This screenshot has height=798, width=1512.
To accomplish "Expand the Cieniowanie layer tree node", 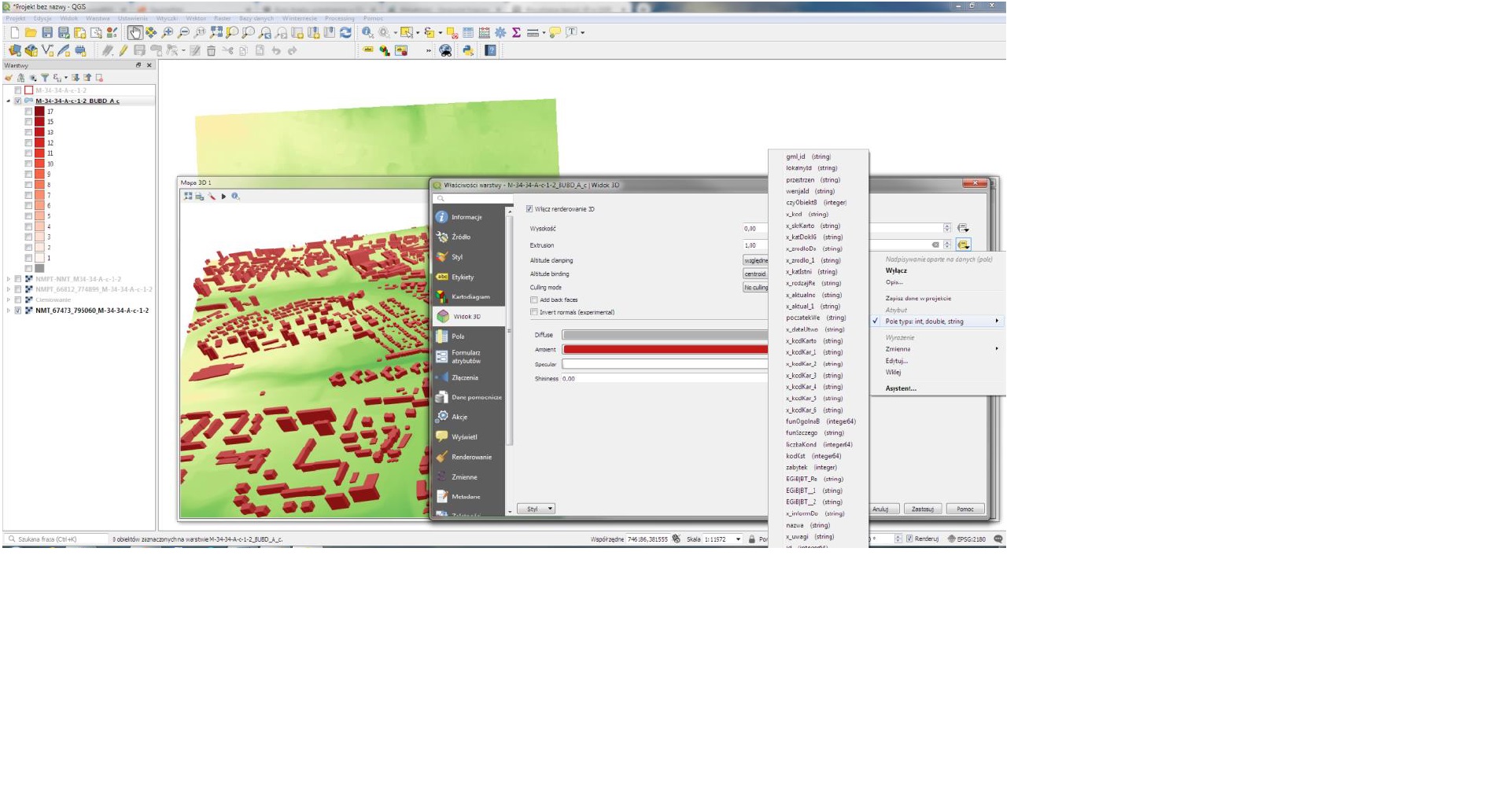I will (9, 300).
